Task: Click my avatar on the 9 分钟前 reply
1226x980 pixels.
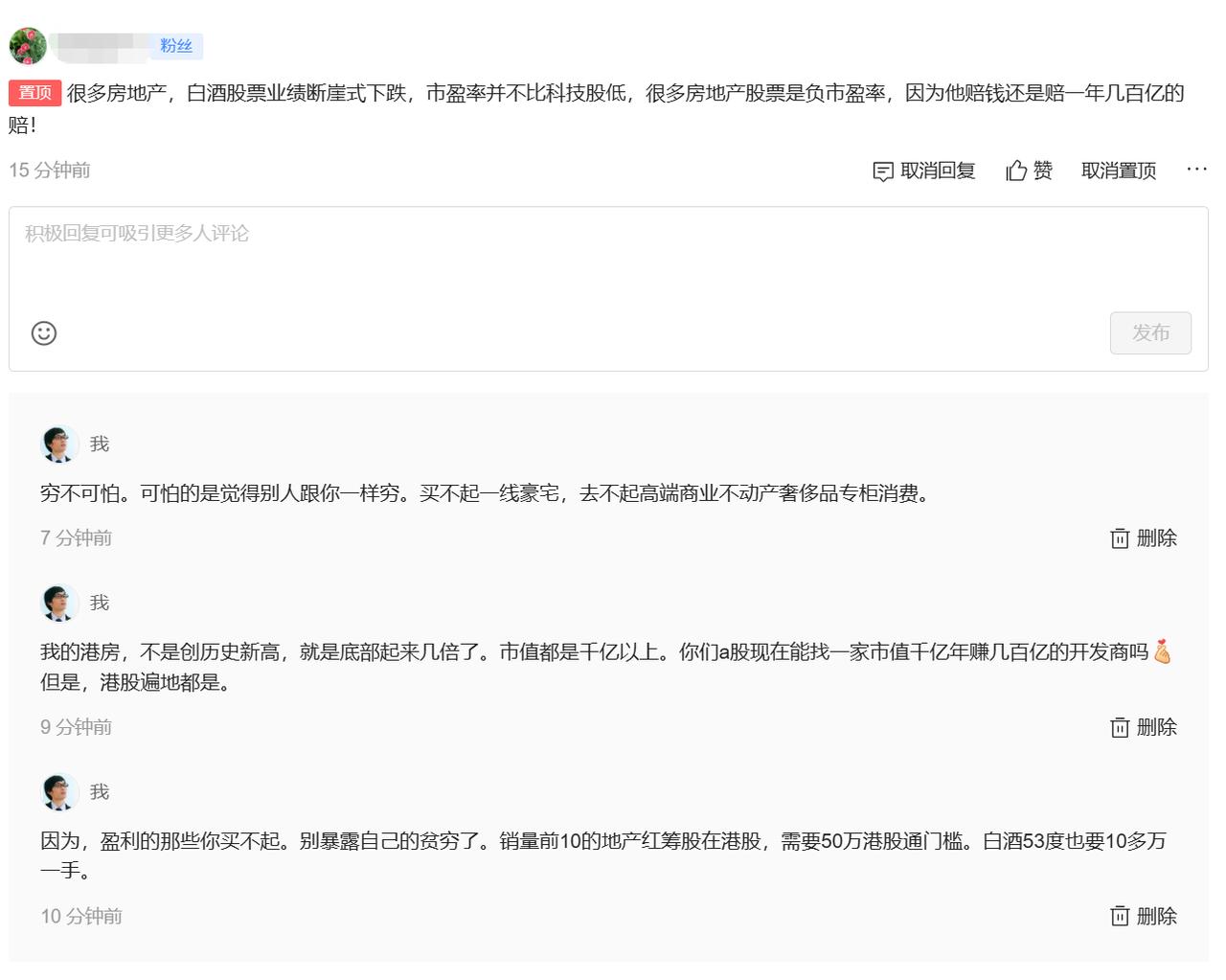Action: click(59, 604)
